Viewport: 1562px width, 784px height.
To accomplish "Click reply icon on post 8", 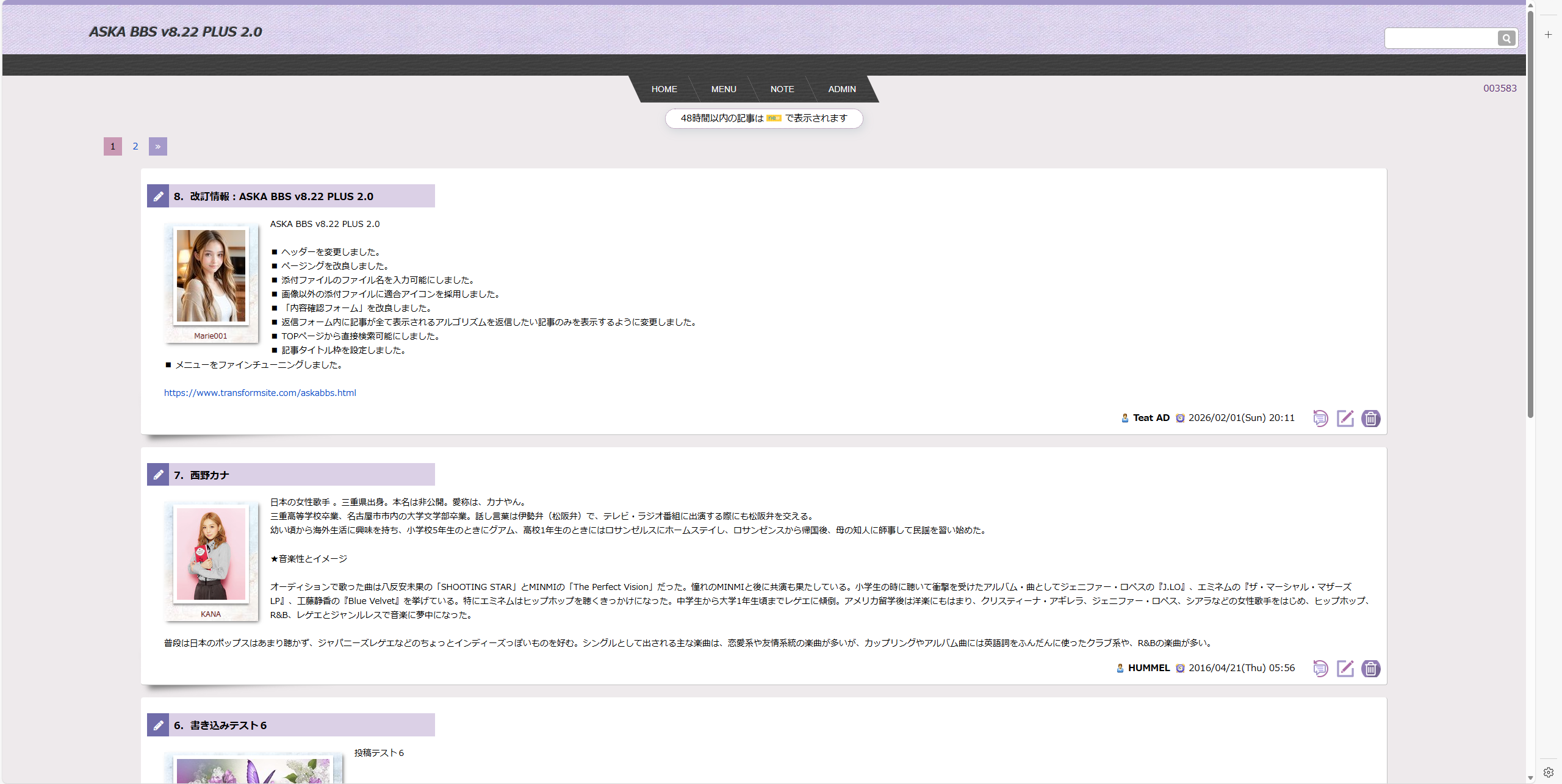I will tap(1320, 419).
